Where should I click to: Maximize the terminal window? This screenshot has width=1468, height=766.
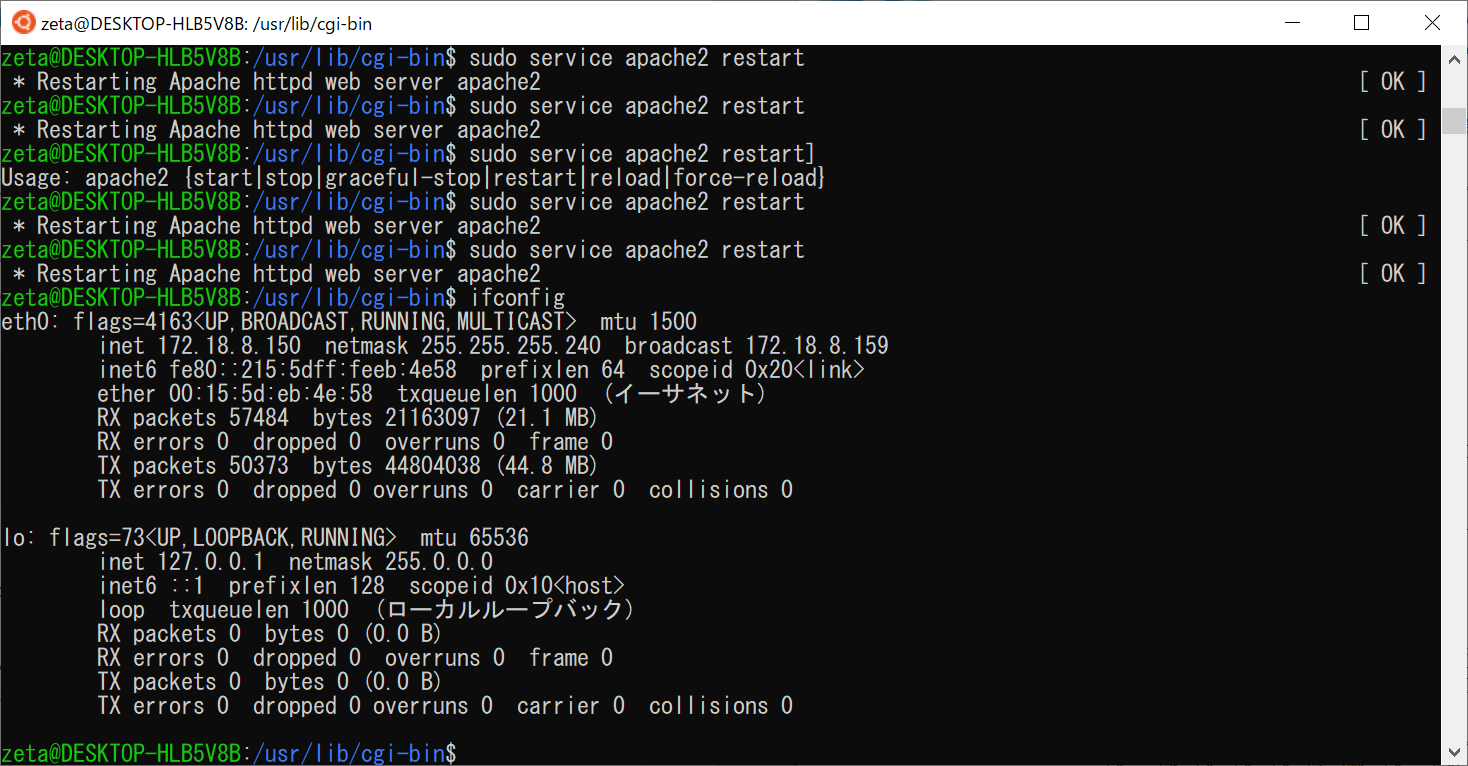click(x=1361, y=23)
